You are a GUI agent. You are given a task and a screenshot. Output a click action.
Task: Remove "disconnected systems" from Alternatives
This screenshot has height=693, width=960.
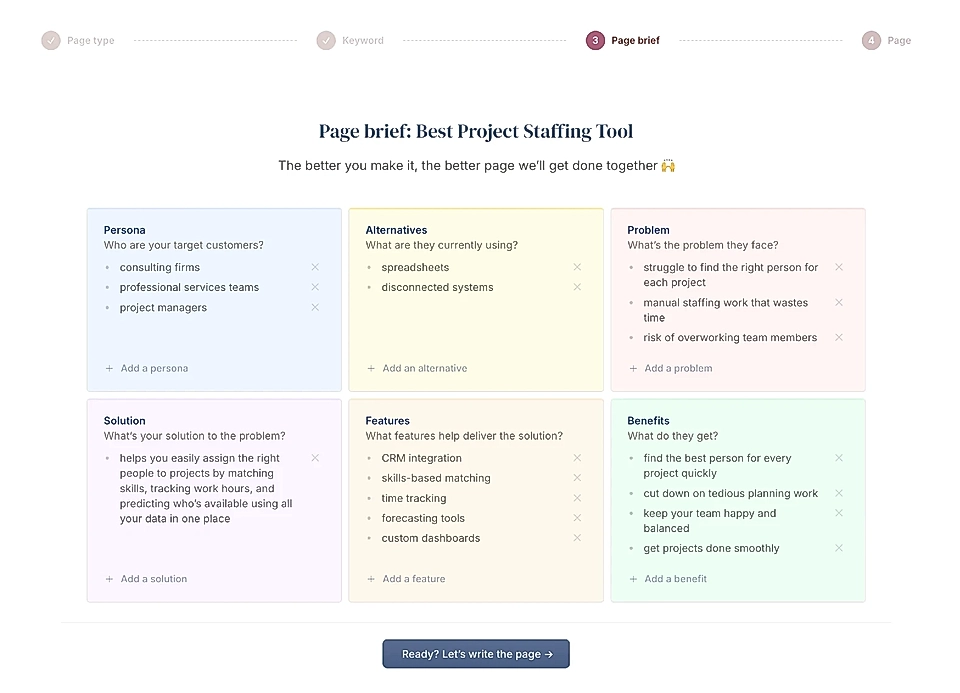[x=577, y=287]
